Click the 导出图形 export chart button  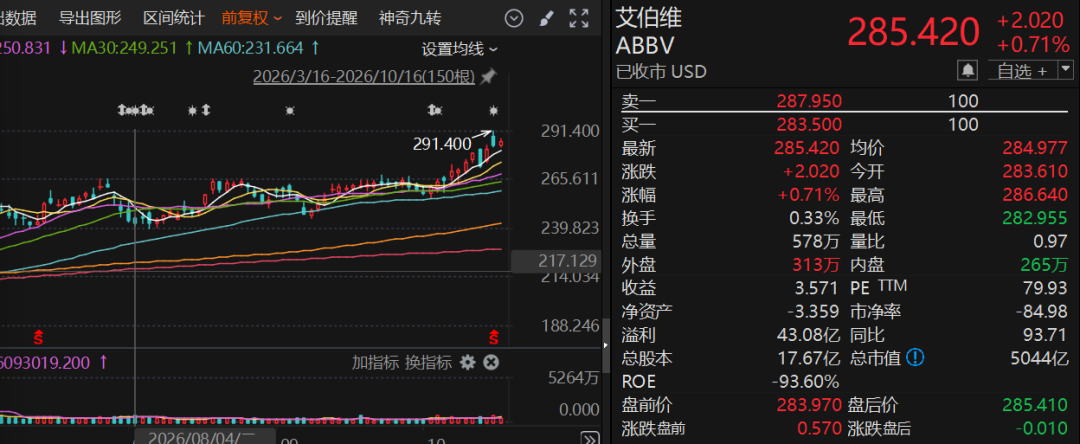[x=90, y=19]
